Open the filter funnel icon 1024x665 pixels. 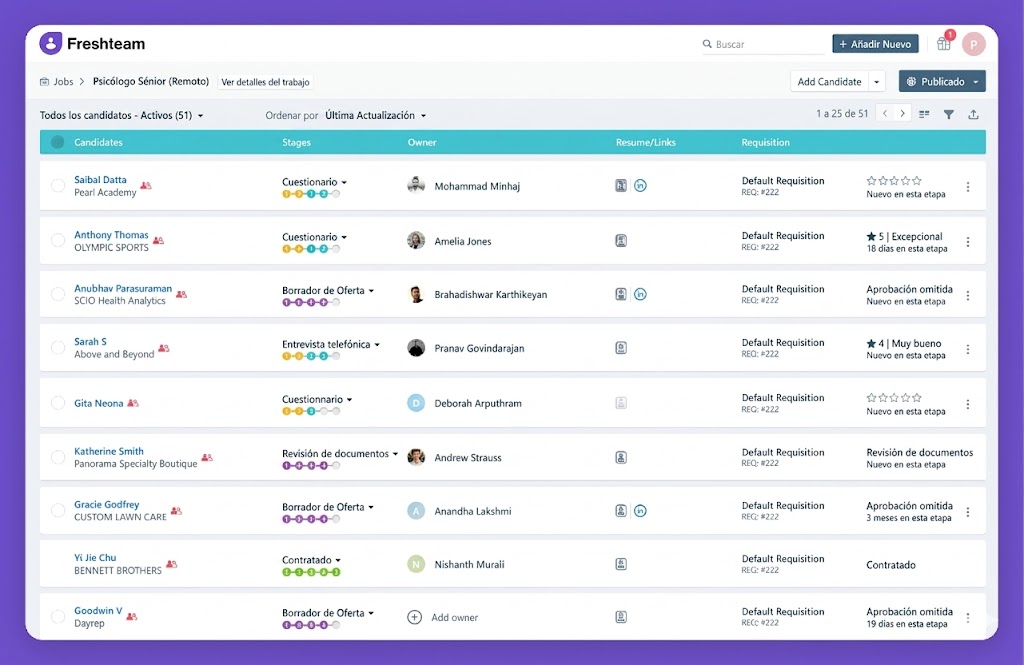949,114
